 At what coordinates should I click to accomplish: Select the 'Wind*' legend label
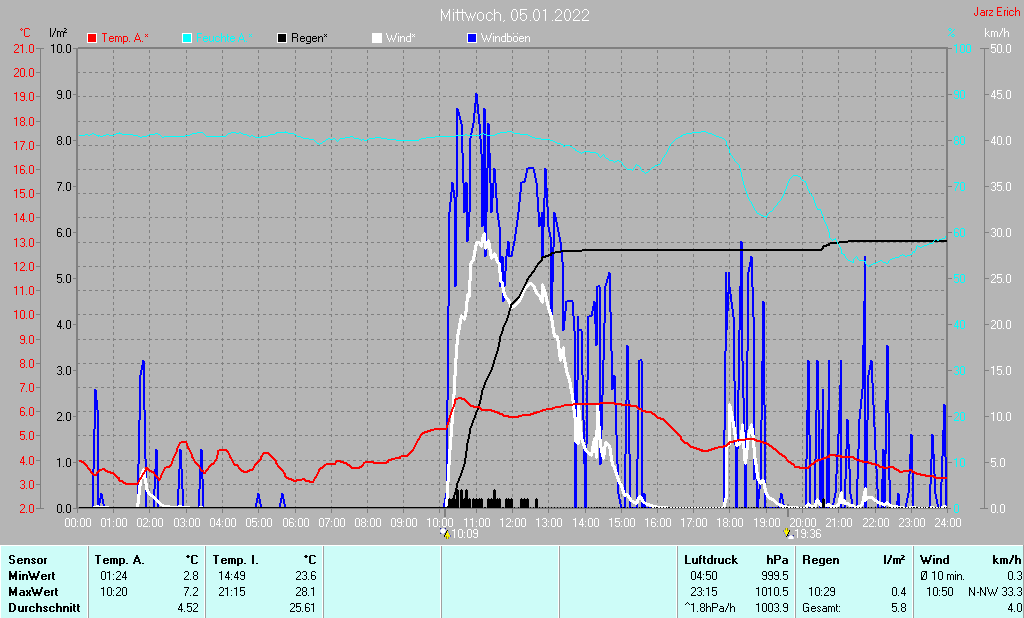400,39
